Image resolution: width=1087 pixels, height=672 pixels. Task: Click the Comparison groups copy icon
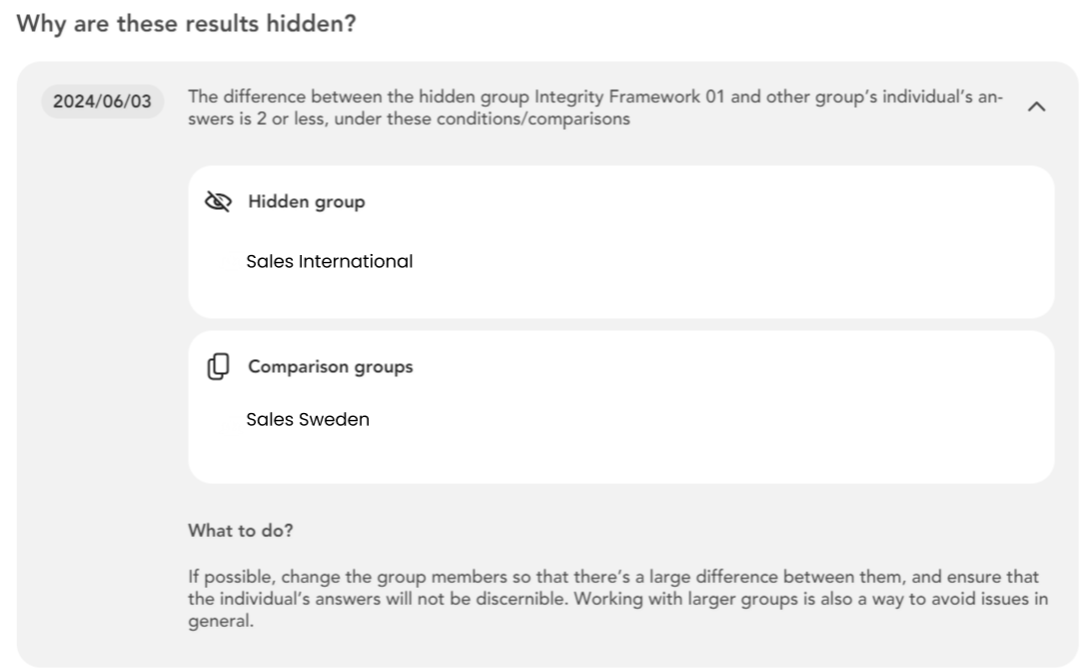[x=217, y=367]
